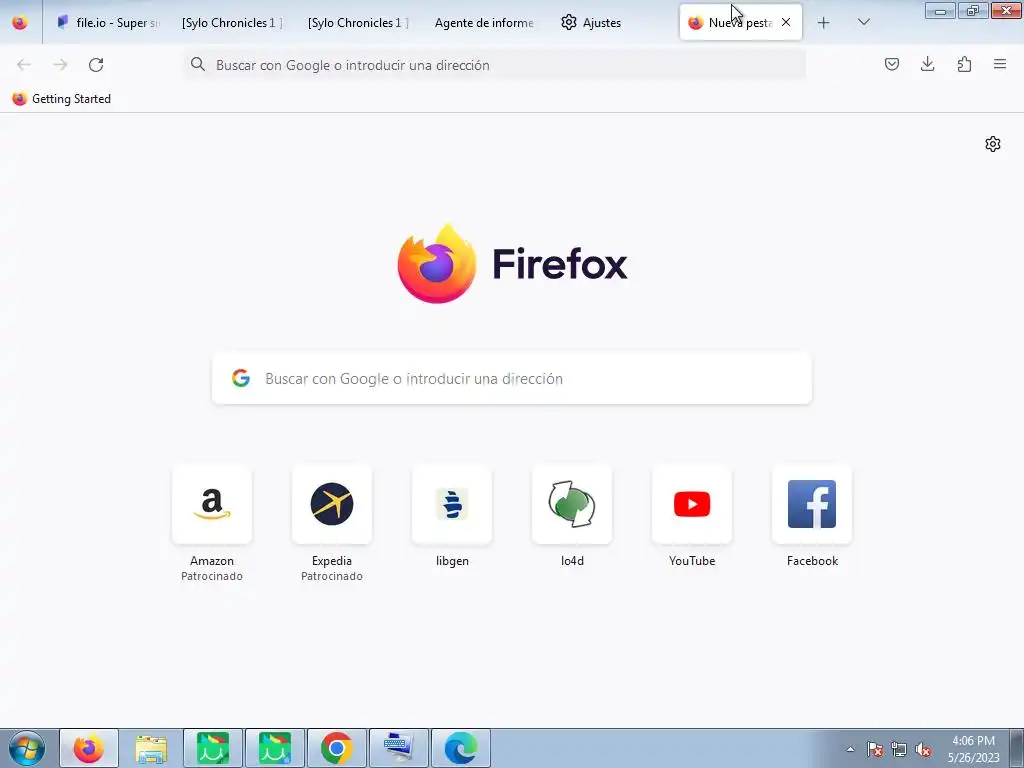Click the Windows Start button
Viewport: 1024px width, 768px height.
point(27,748)
